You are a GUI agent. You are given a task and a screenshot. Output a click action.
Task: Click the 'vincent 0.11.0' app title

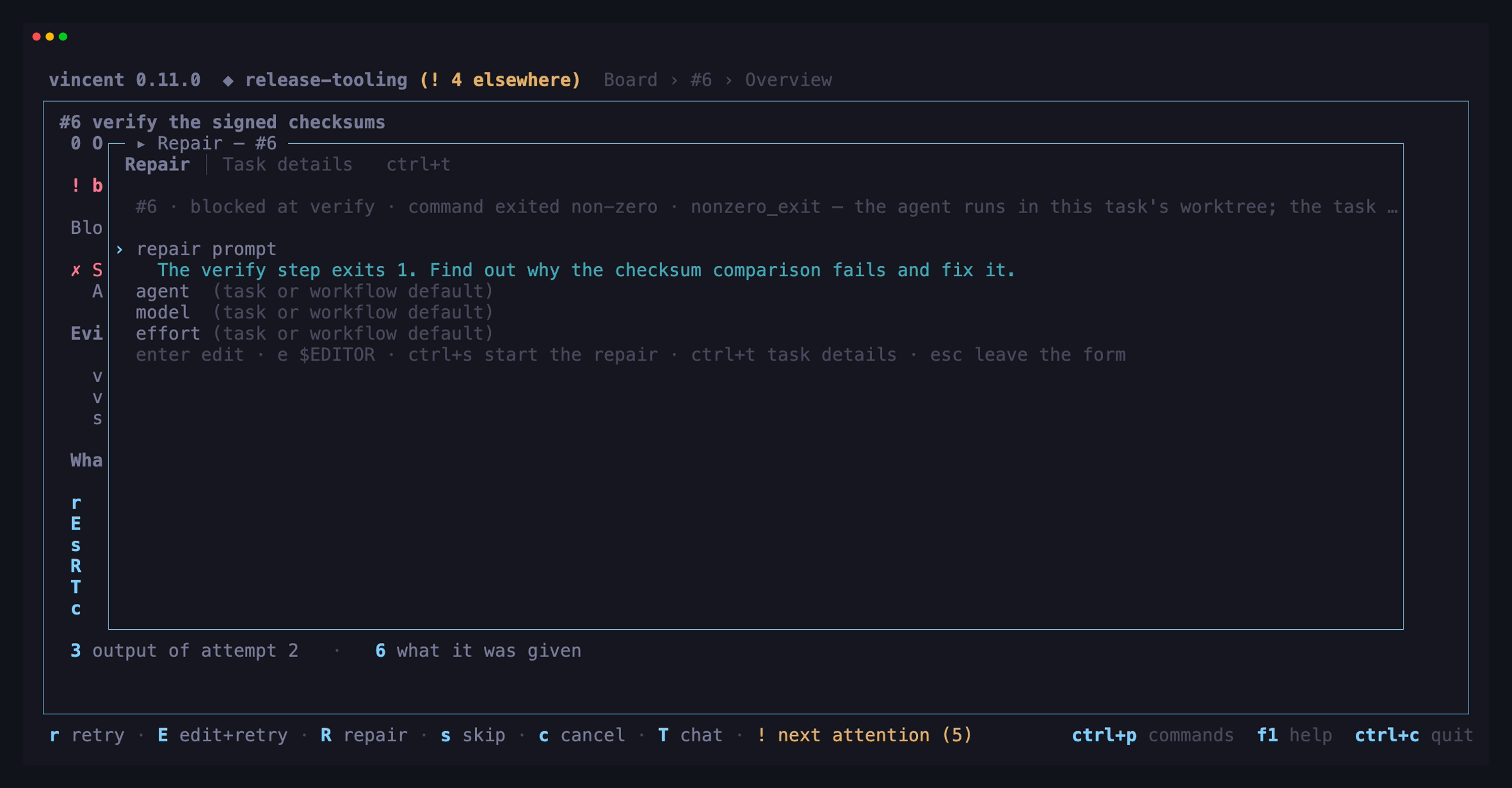(125, 80)
